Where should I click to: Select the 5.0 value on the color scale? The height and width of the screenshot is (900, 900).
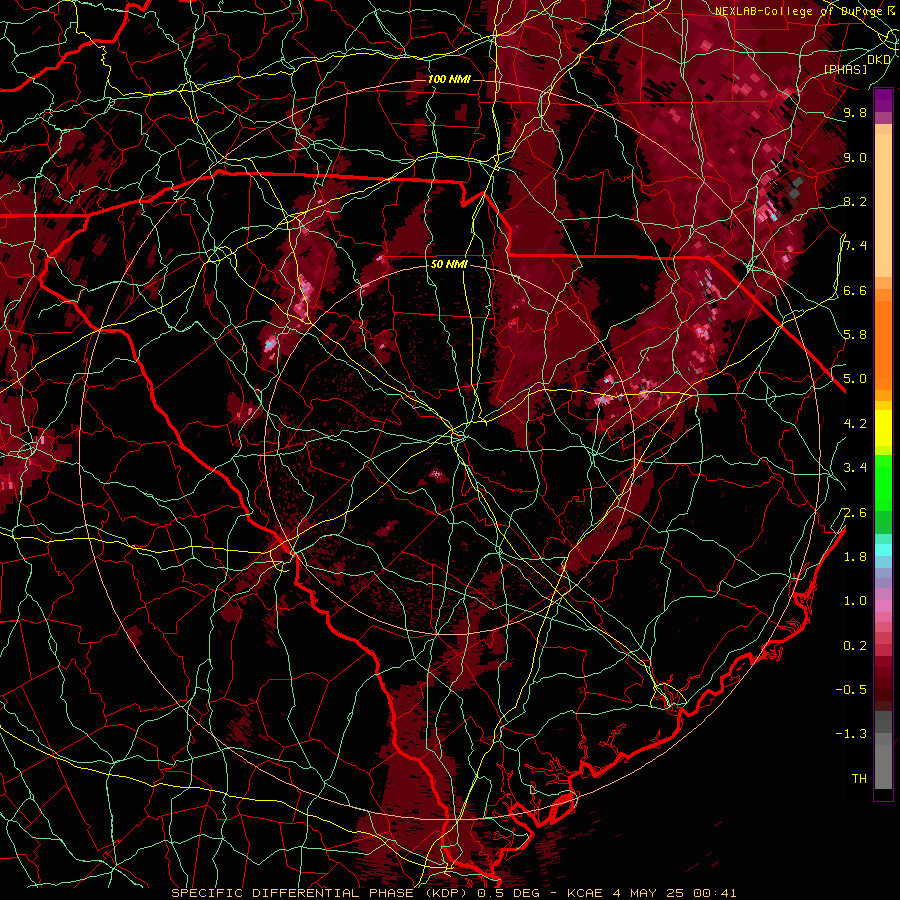pos(855,379)
